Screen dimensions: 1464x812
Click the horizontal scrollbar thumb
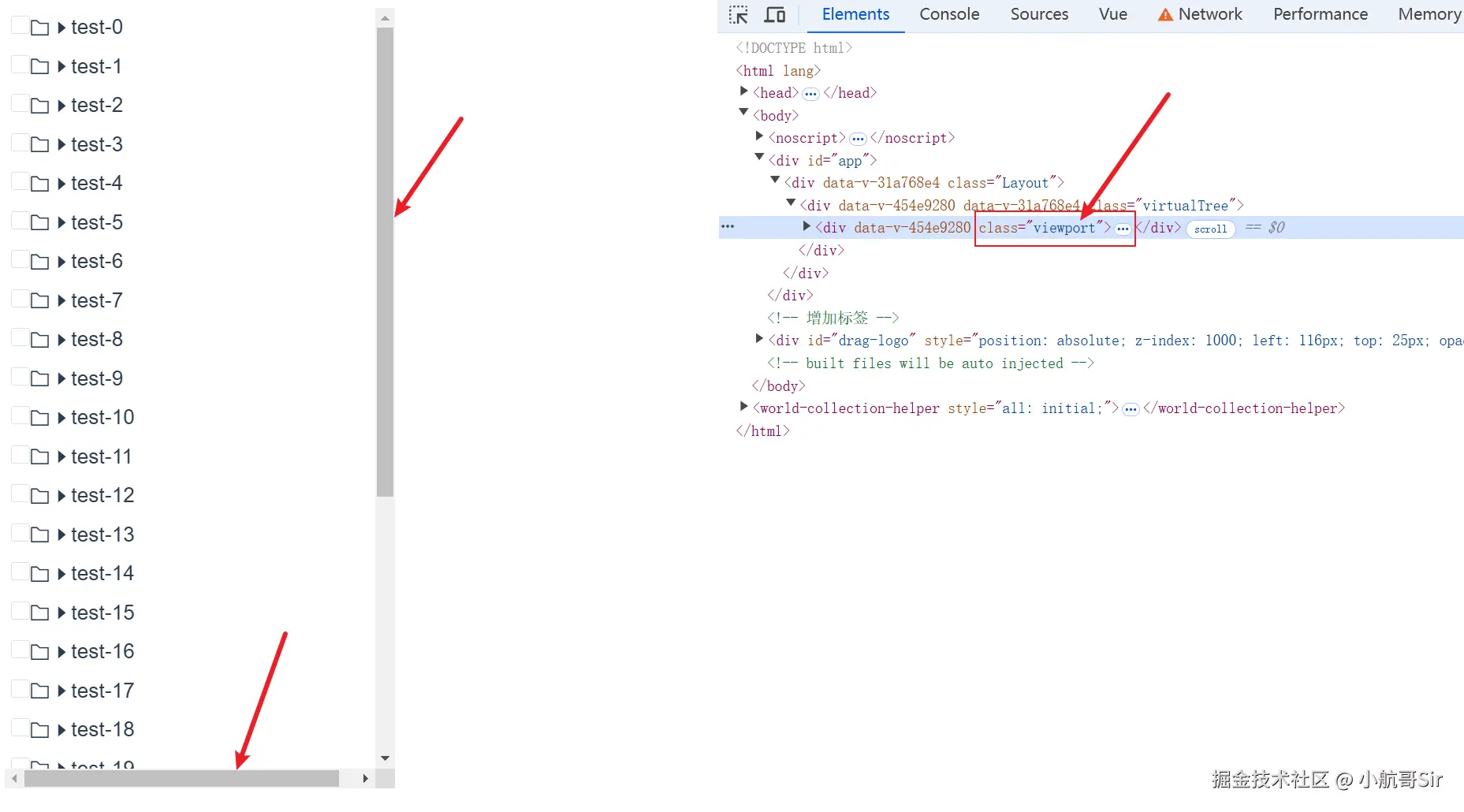click(x=181, y=779)
